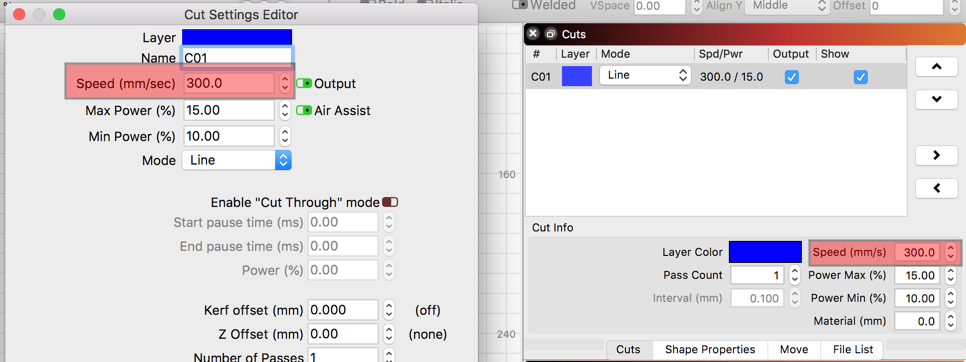Viewport: 966px width, 362px height.
Task: Open Mode dropdown in Cut Settings Editor
Action: click(237, 161)
